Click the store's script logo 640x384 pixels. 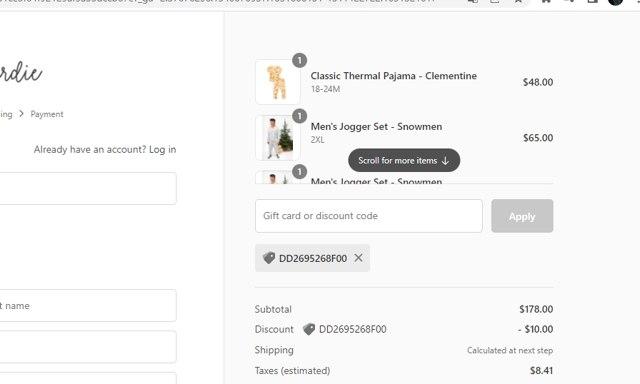tap(20, 73)
